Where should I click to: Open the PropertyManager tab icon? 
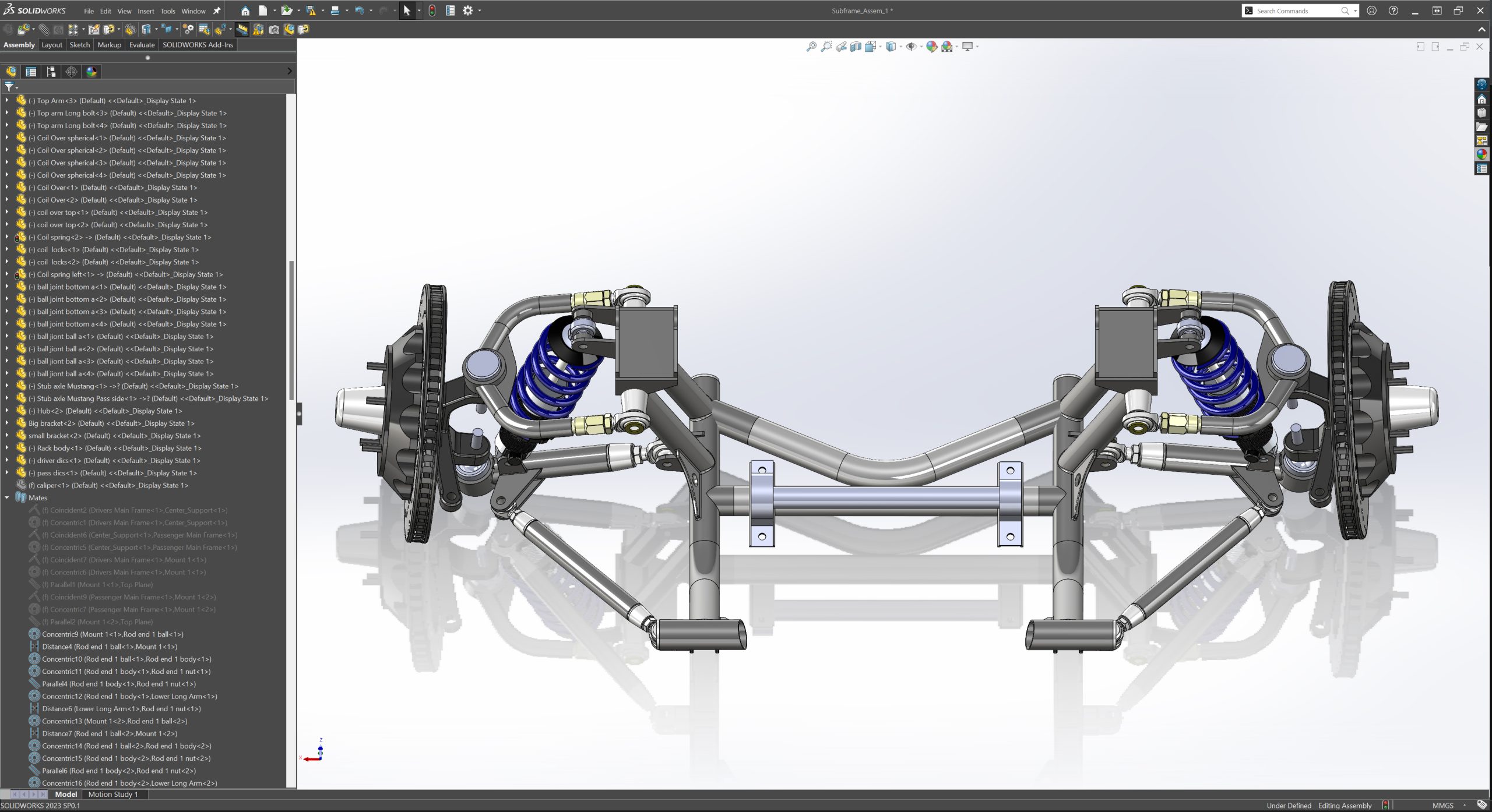click(x=31, y=72)
